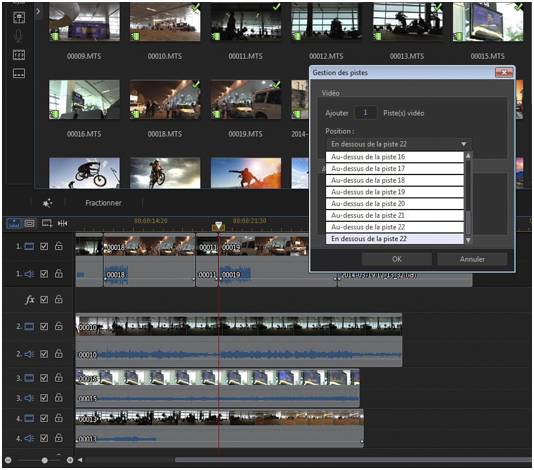This screenshot has width=534, height=470.
Task: Lock audio track 4
Action: click(x=59, y=437)
